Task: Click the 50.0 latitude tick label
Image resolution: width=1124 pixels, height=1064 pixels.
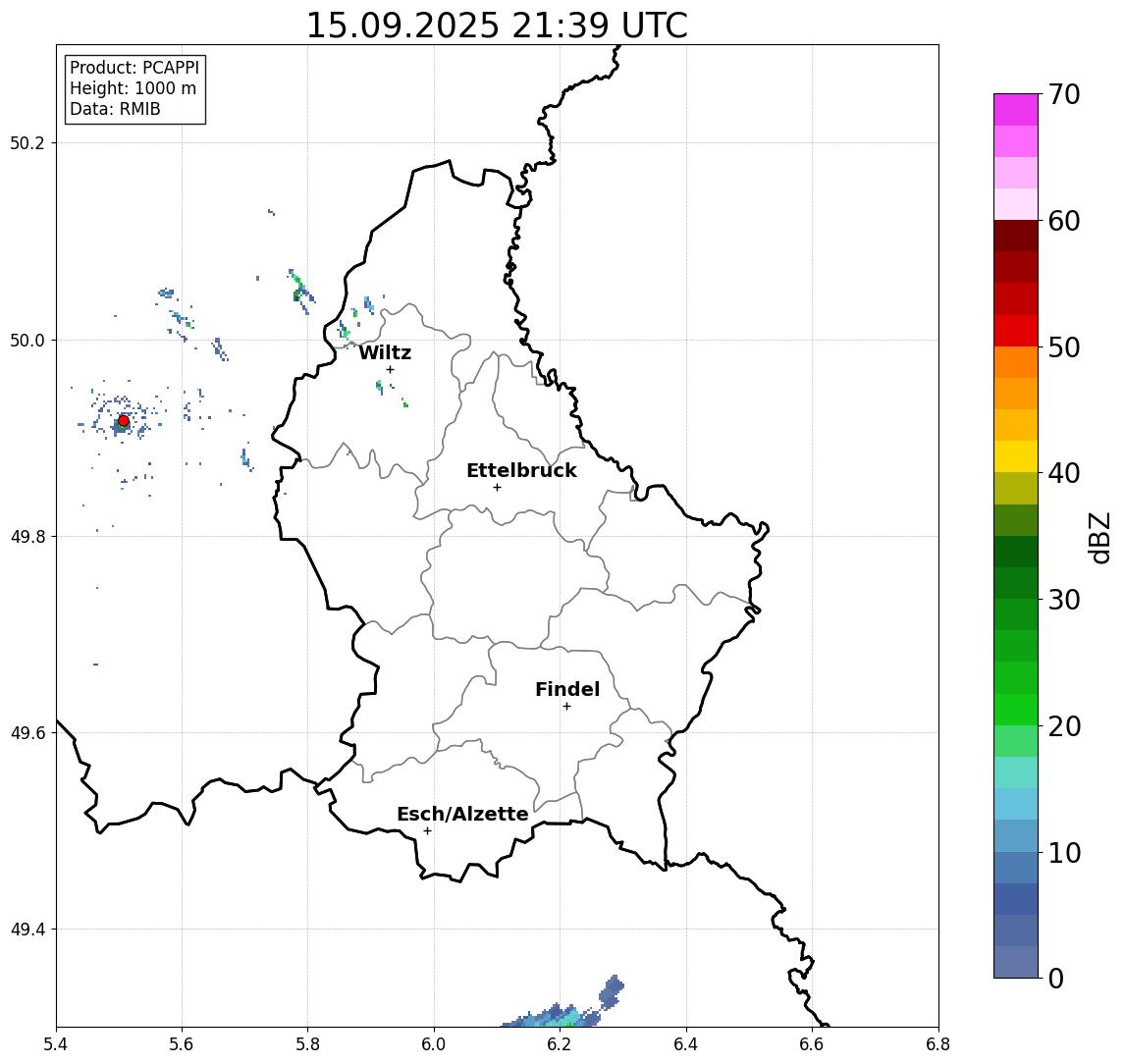Action: pos(27,340)
